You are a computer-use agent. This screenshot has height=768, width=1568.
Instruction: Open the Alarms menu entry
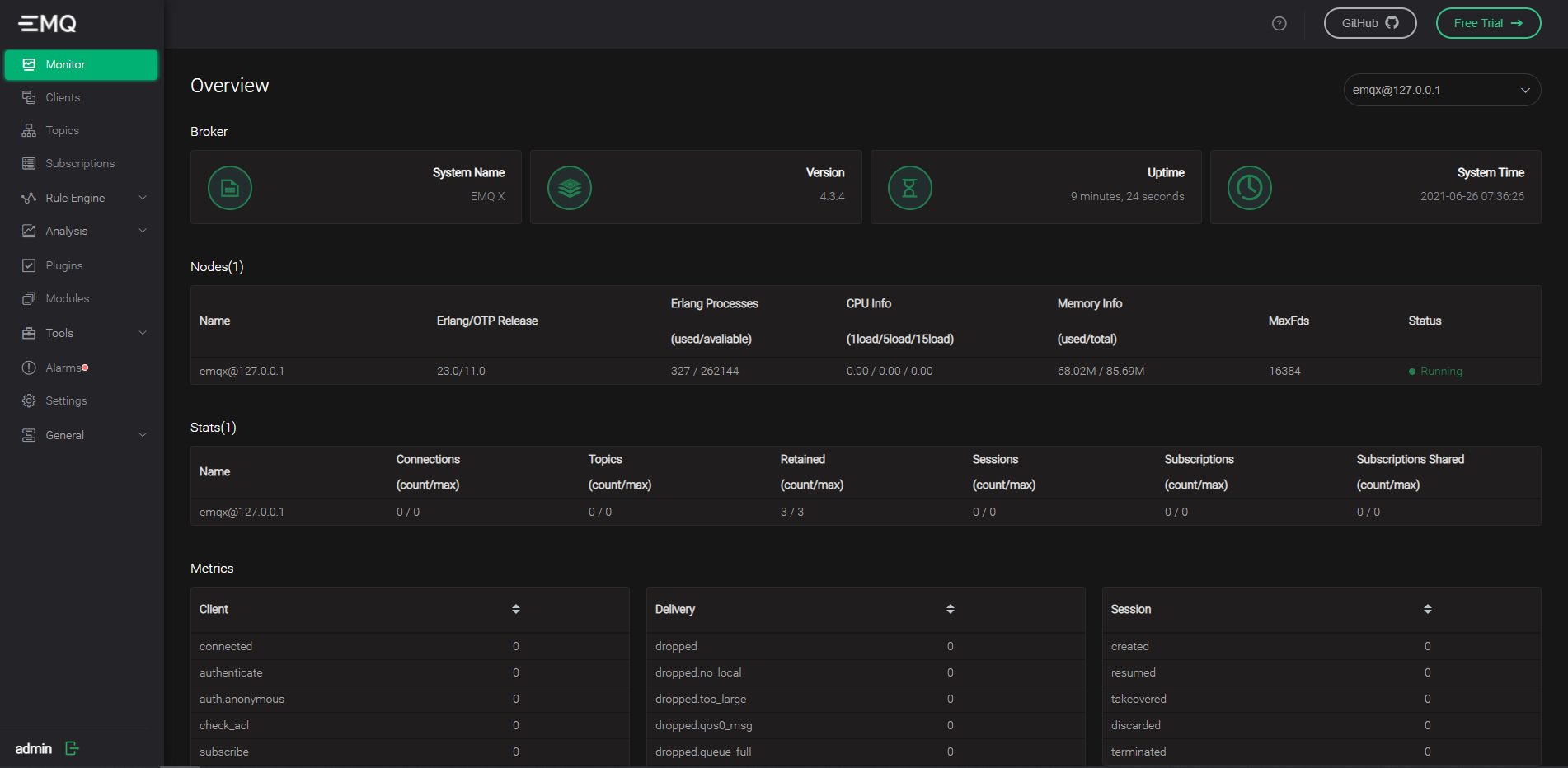pos(81,368)
